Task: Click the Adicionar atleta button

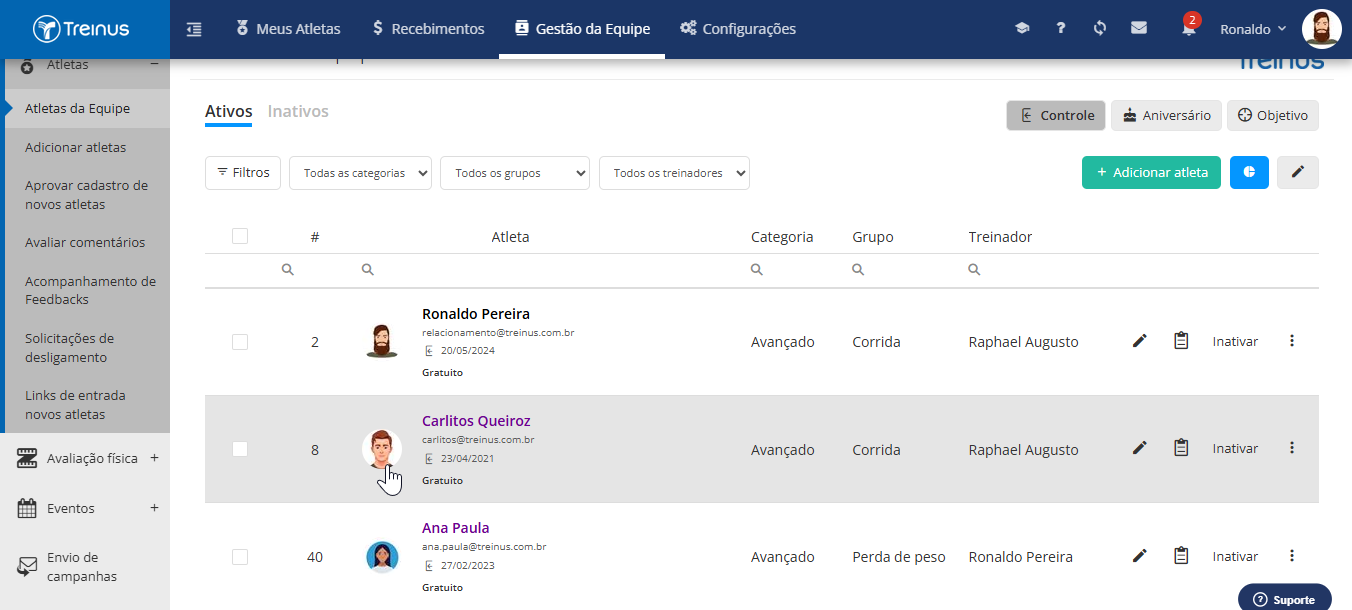Action: (x=1151, y=172)
